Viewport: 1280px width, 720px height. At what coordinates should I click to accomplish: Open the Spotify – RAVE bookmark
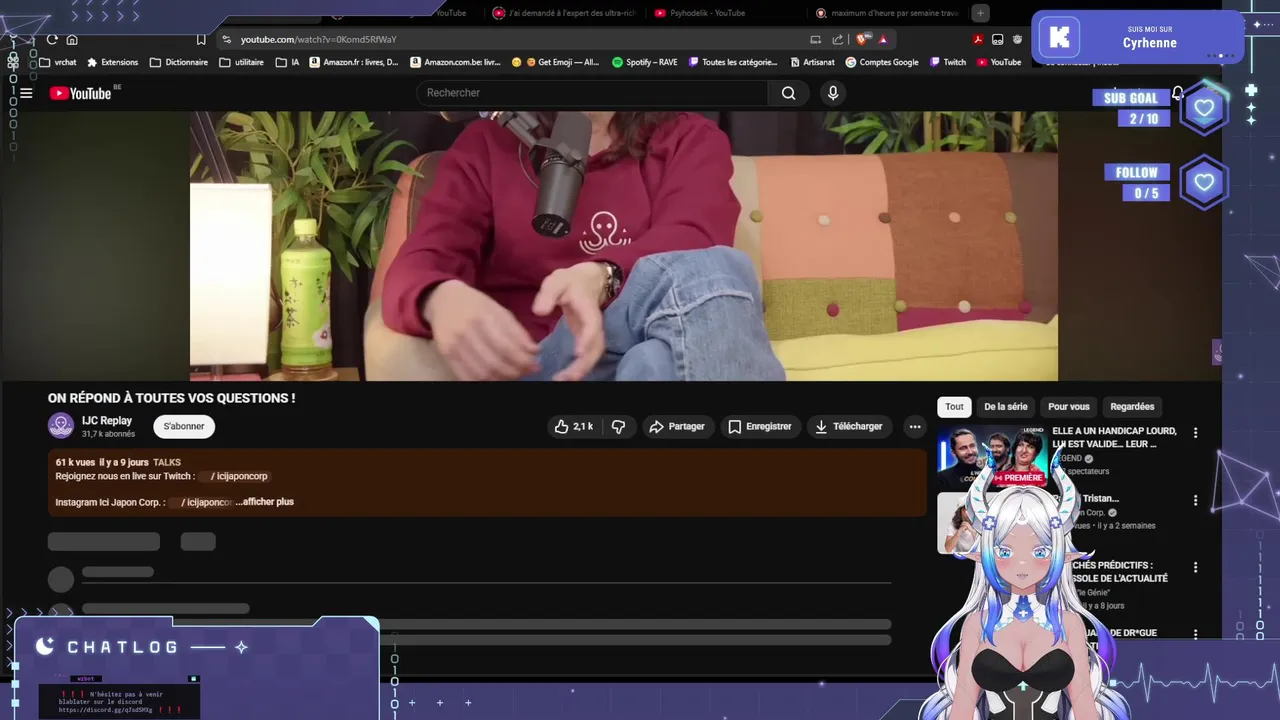click(645, 62)
